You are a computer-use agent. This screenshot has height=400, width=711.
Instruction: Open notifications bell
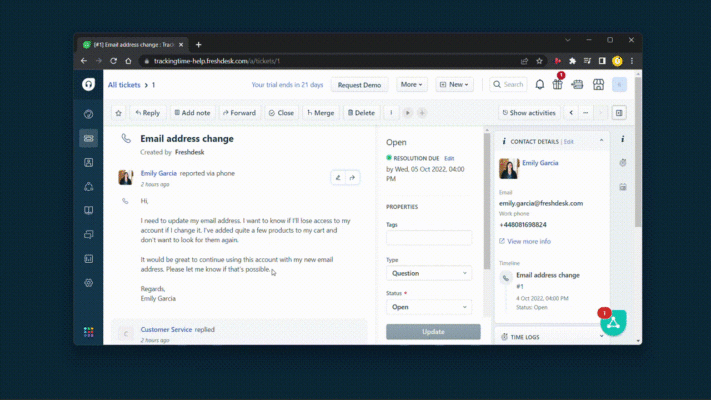tap(540, 84)
